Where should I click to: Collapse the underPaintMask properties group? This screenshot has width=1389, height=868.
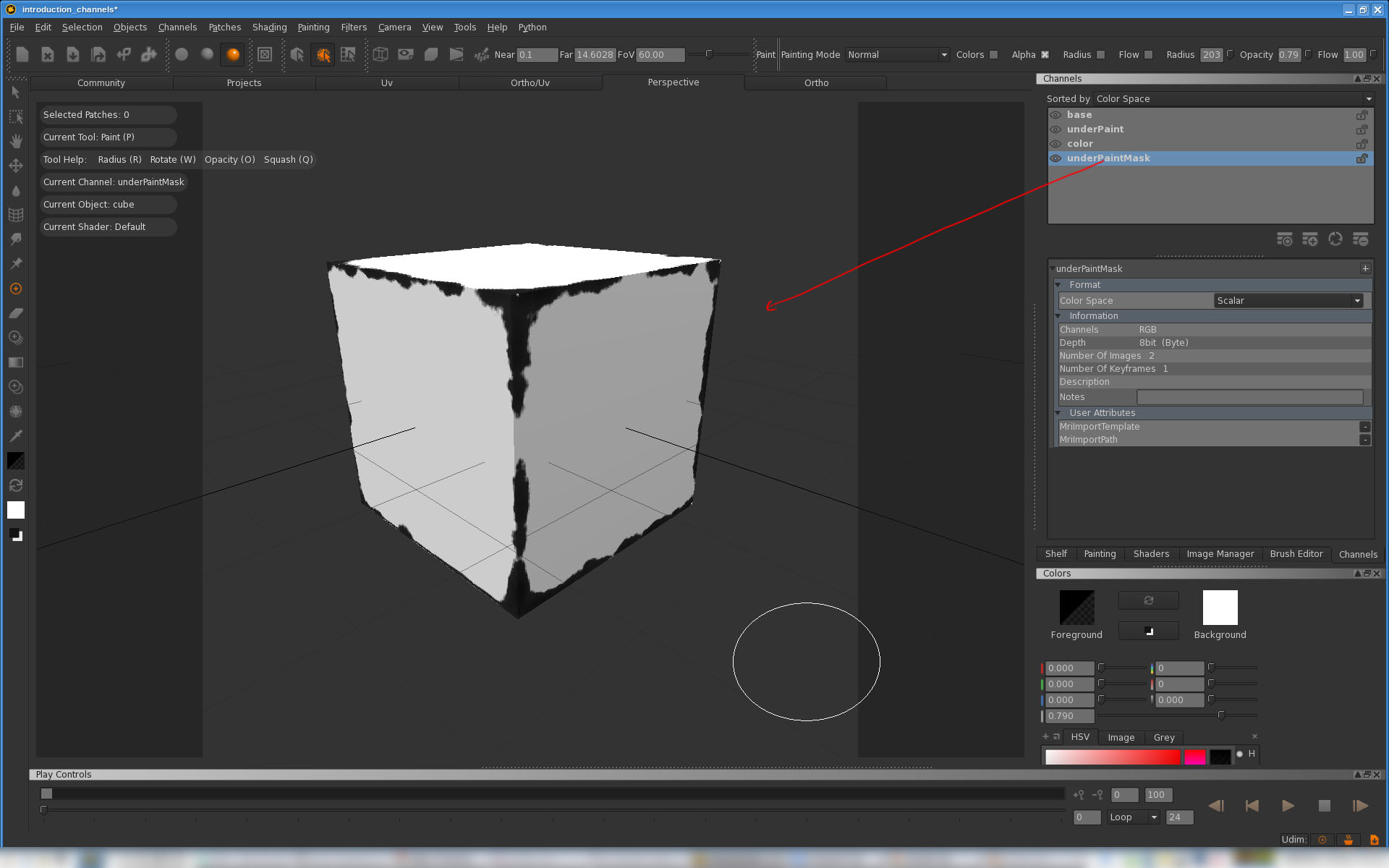pos(1052,269)
